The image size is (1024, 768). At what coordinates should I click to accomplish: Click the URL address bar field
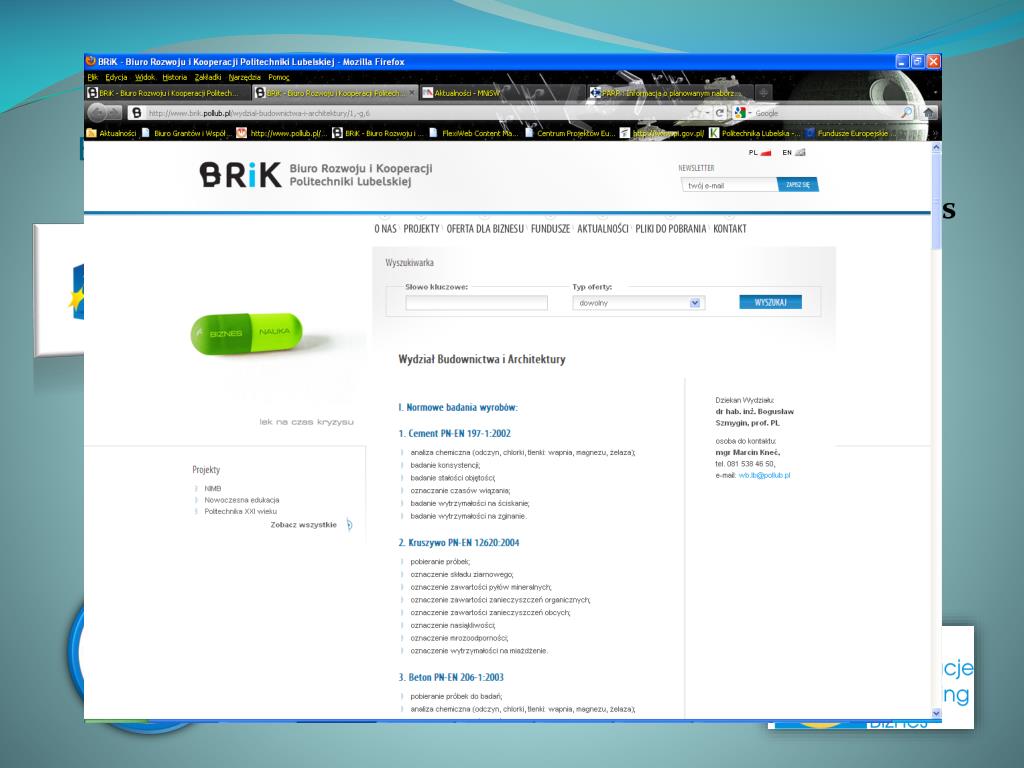pyautogui.click(x=418, y=113)
